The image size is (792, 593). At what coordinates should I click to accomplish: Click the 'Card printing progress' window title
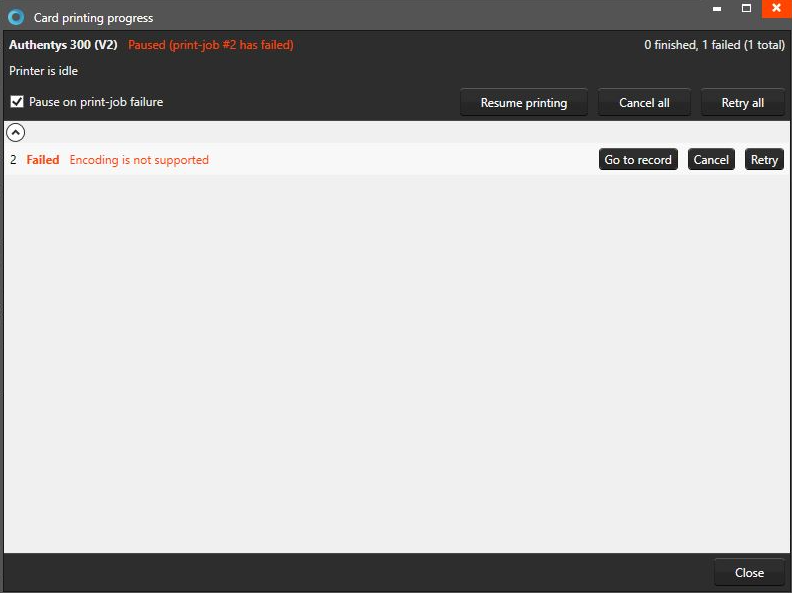[x=93, y=18]
